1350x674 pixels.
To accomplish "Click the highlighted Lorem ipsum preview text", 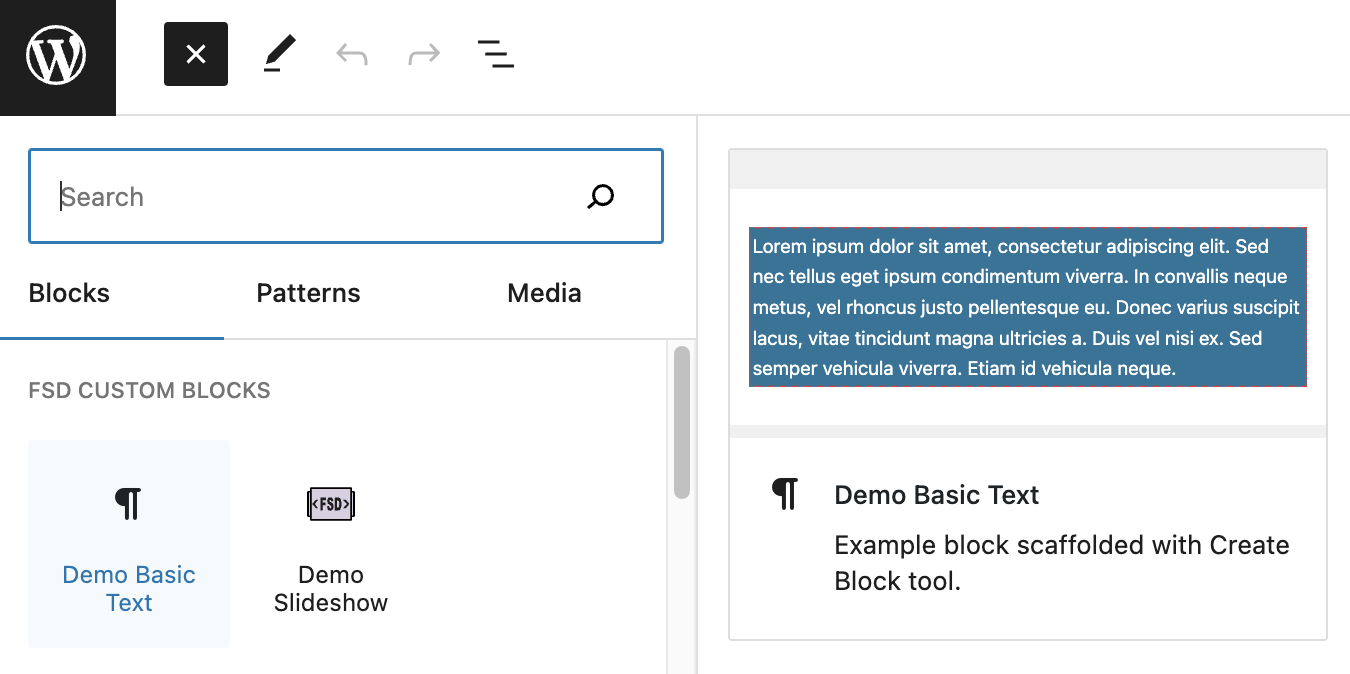I will pos(1028,307).
